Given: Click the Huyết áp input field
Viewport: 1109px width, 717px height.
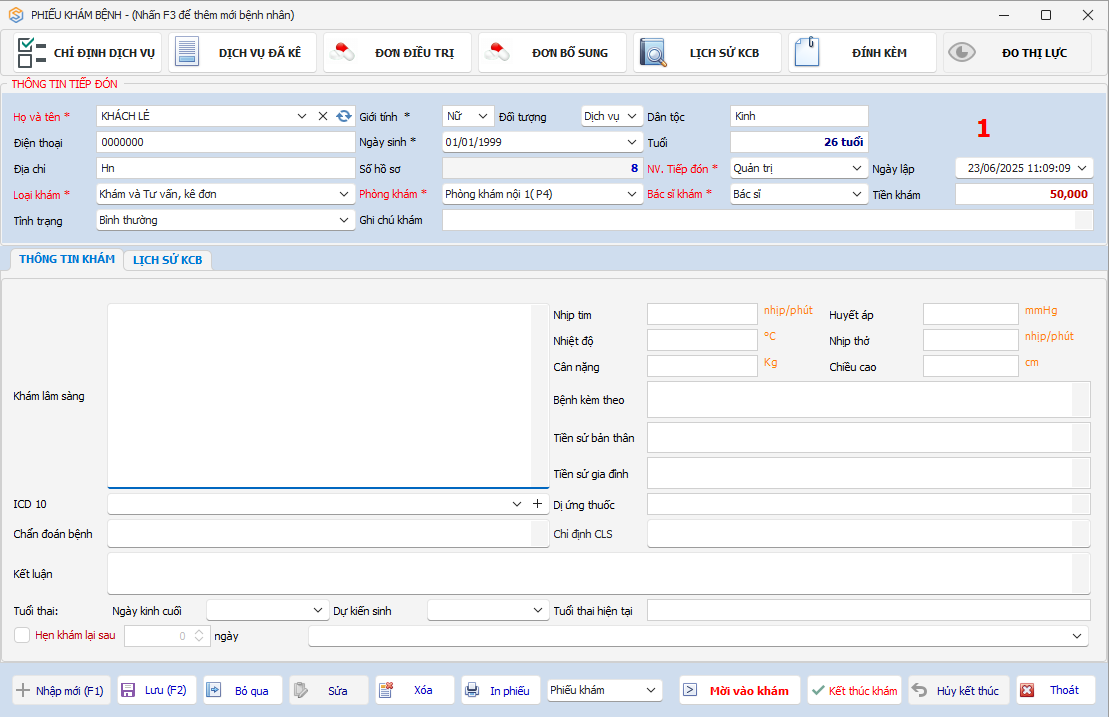Looking at the screenshot, I should coord(970,314).
